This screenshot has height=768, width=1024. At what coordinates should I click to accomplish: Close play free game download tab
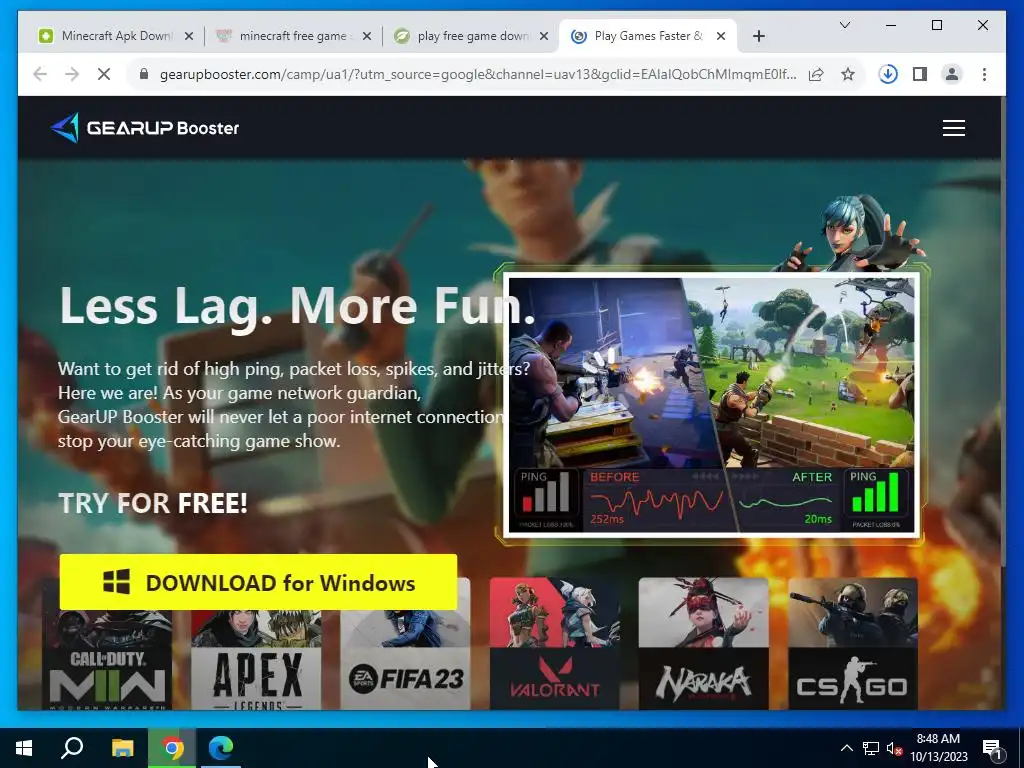point(543,36)
